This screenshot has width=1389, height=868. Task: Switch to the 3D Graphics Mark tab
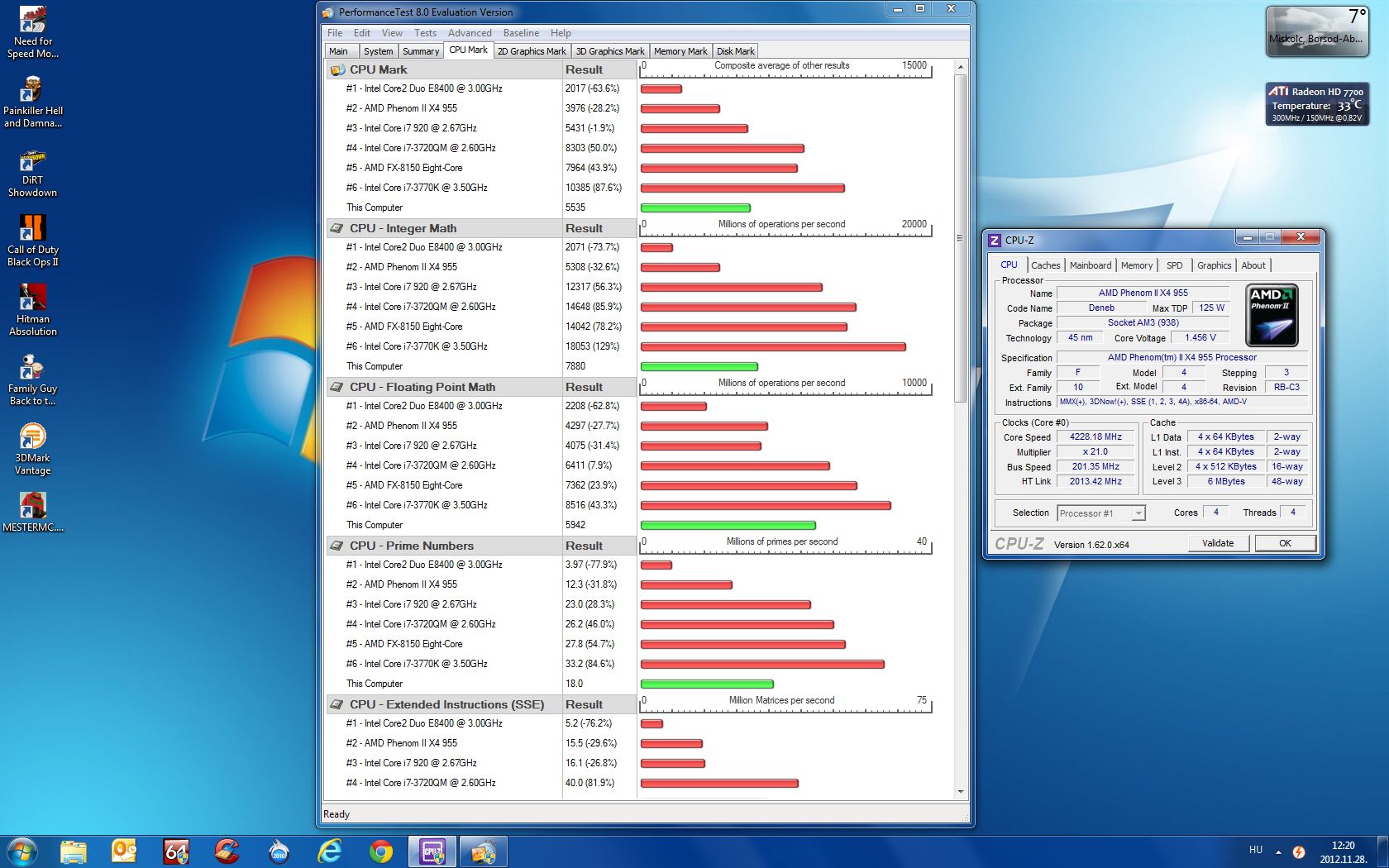click(x=610, y=51)
